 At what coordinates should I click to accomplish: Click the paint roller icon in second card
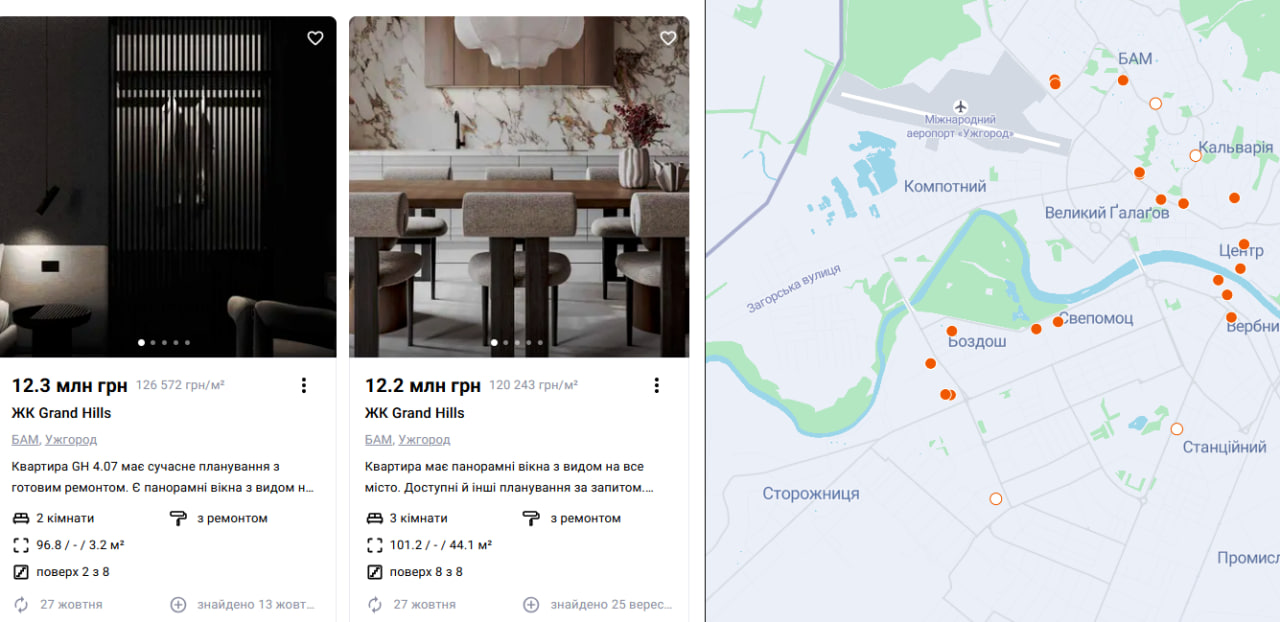pos(531,518)
